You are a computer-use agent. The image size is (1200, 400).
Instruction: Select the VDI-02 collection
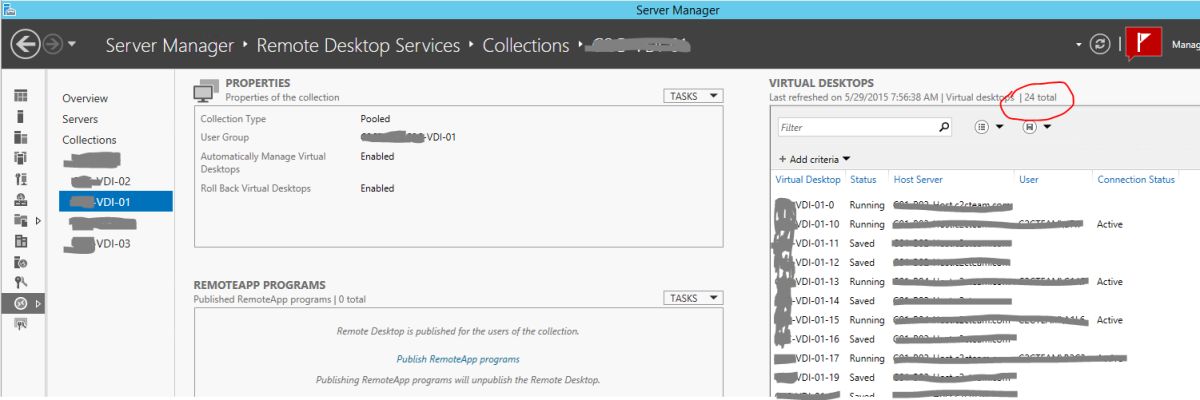(100, 181)
